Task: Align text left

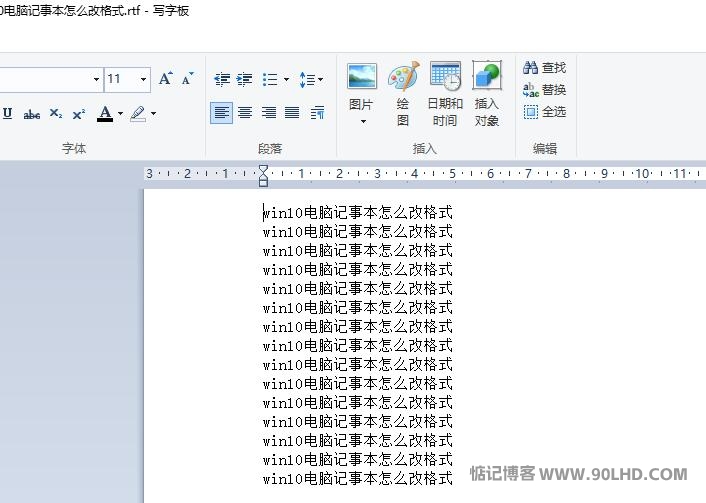Action: 222,113
